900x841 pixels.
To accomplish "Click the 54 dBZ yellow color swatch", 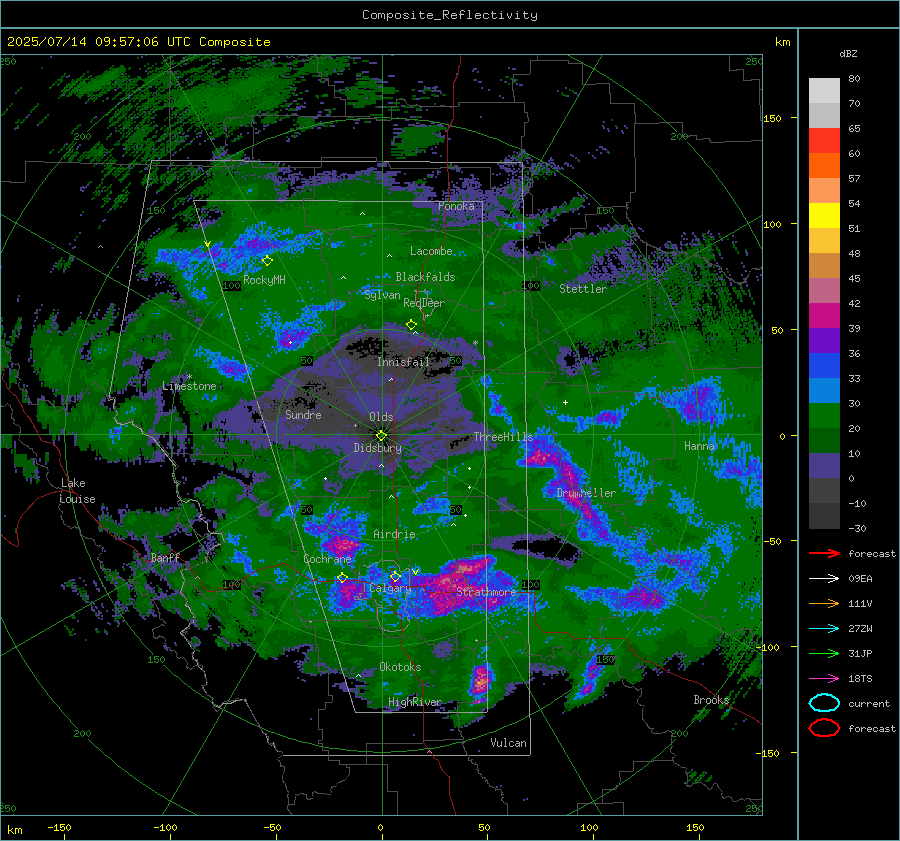I will coord(824,215).
